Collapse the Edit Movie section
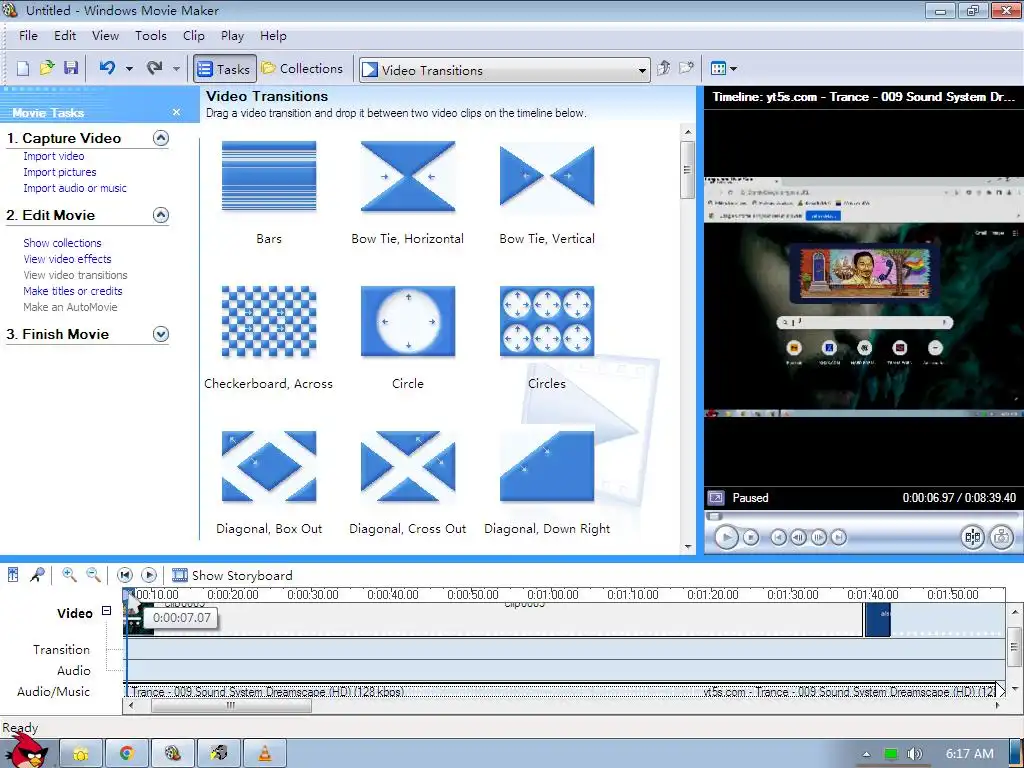The image size is (1024, 768). tap(161, 215)
